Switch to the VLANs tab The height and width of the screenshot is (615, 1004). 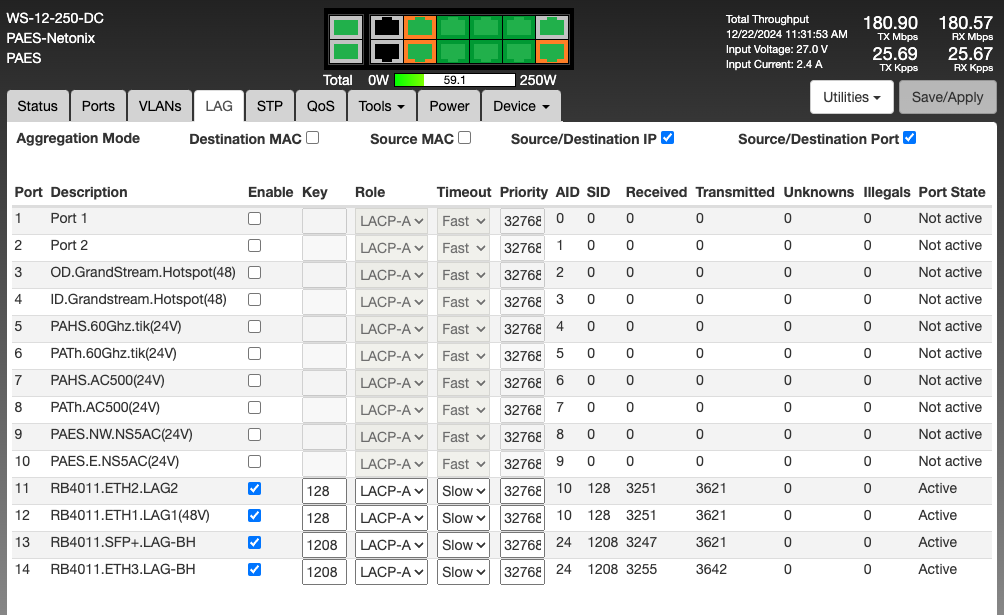coord(160,106)
